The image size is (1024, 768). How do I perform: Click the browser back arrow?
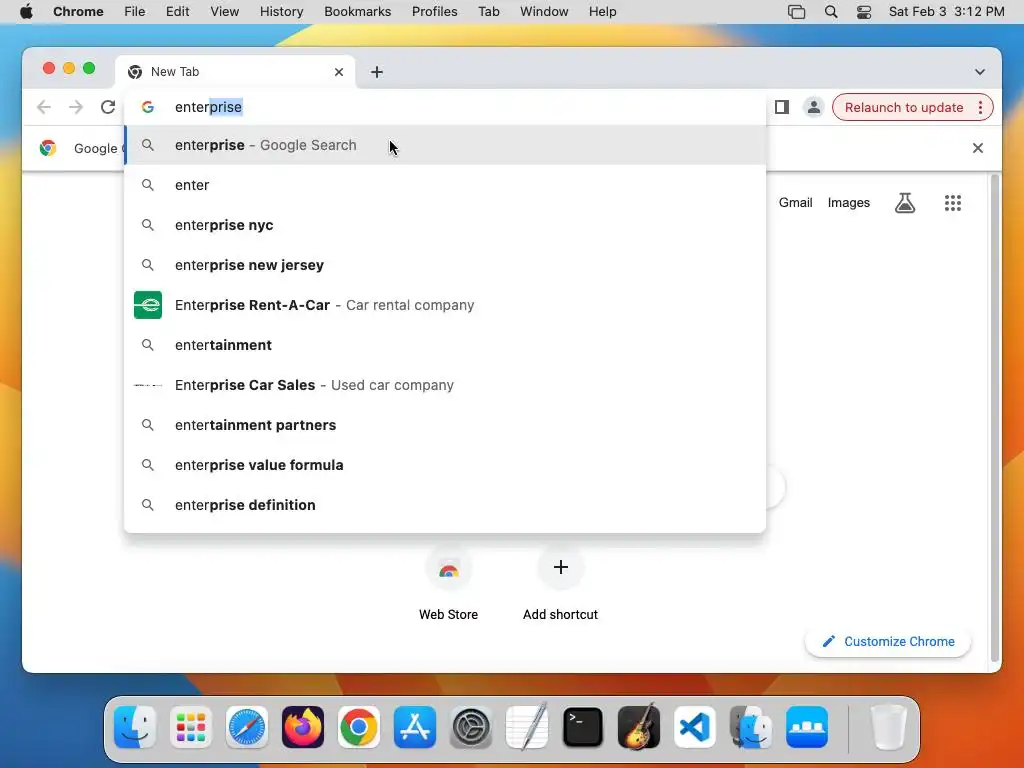click(x=44, y=107)
